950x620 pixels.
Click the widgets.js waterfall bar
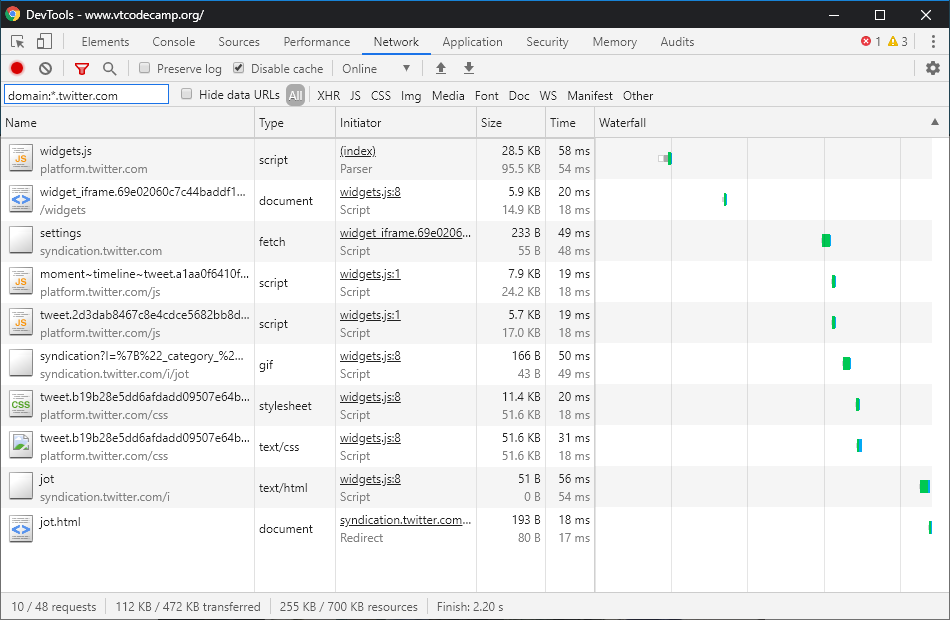coord(665,159)
